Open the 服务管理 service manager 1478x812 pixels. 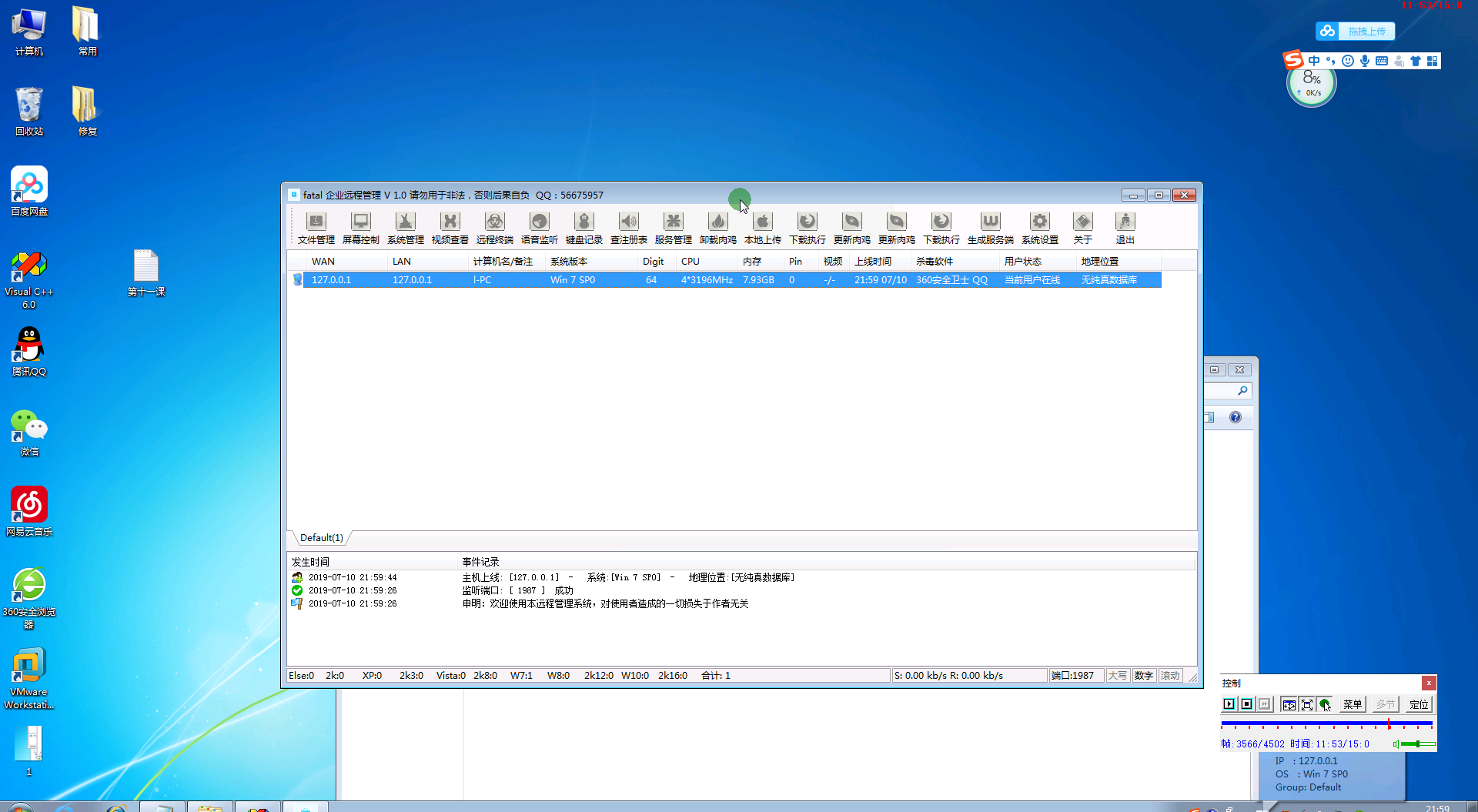tap(673, 228)
